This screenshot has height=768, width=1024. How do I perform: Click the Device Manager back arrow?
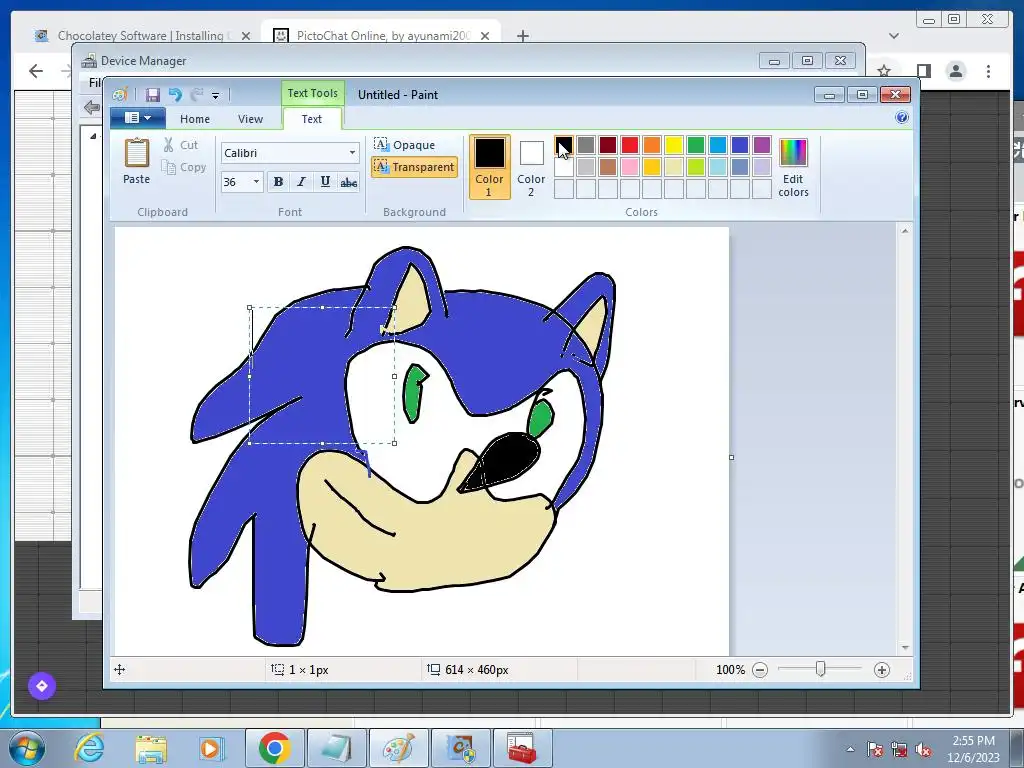coord(91,107)
